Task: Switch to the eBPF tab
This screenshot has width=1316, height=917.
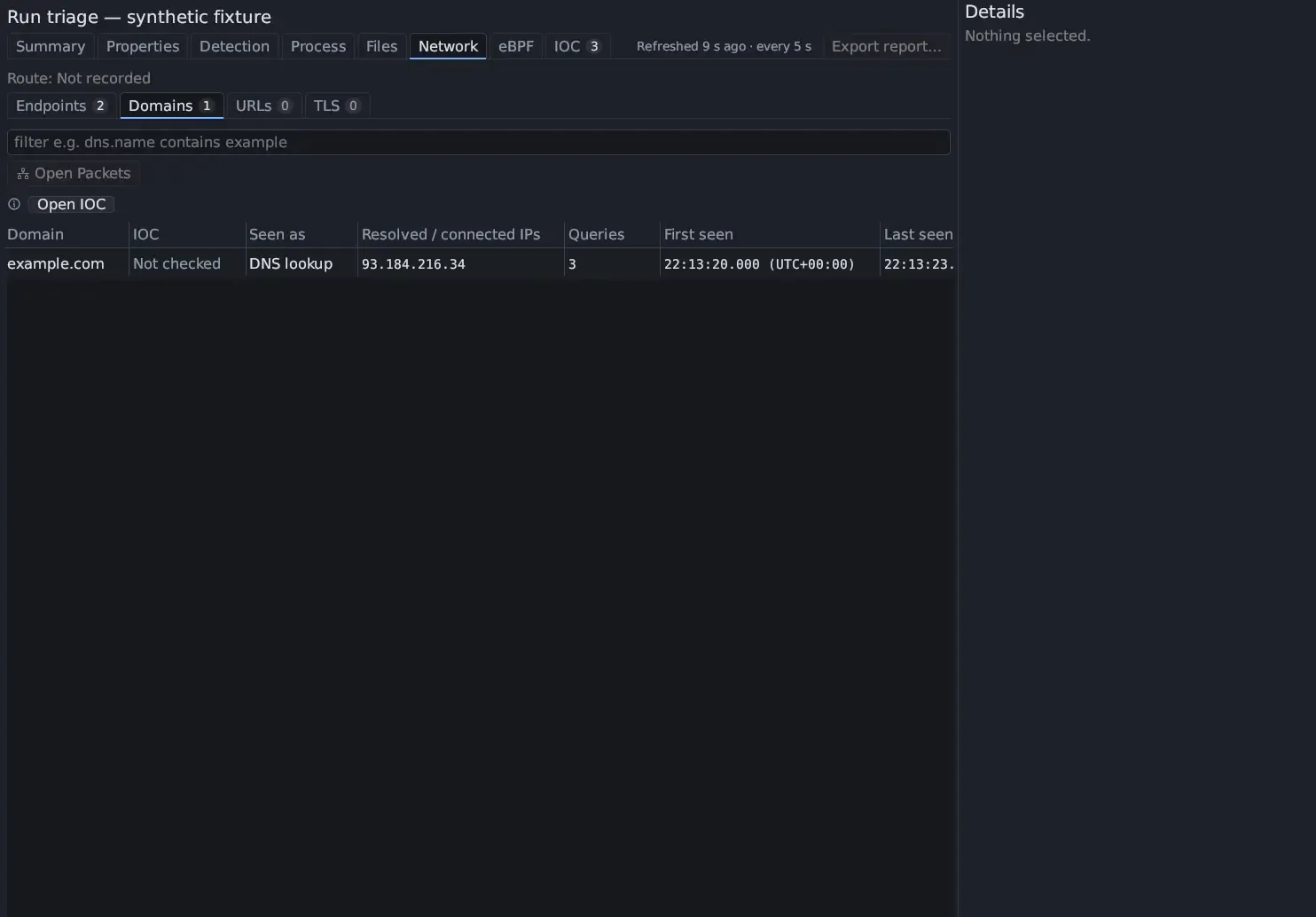Action: coord(516,46)
